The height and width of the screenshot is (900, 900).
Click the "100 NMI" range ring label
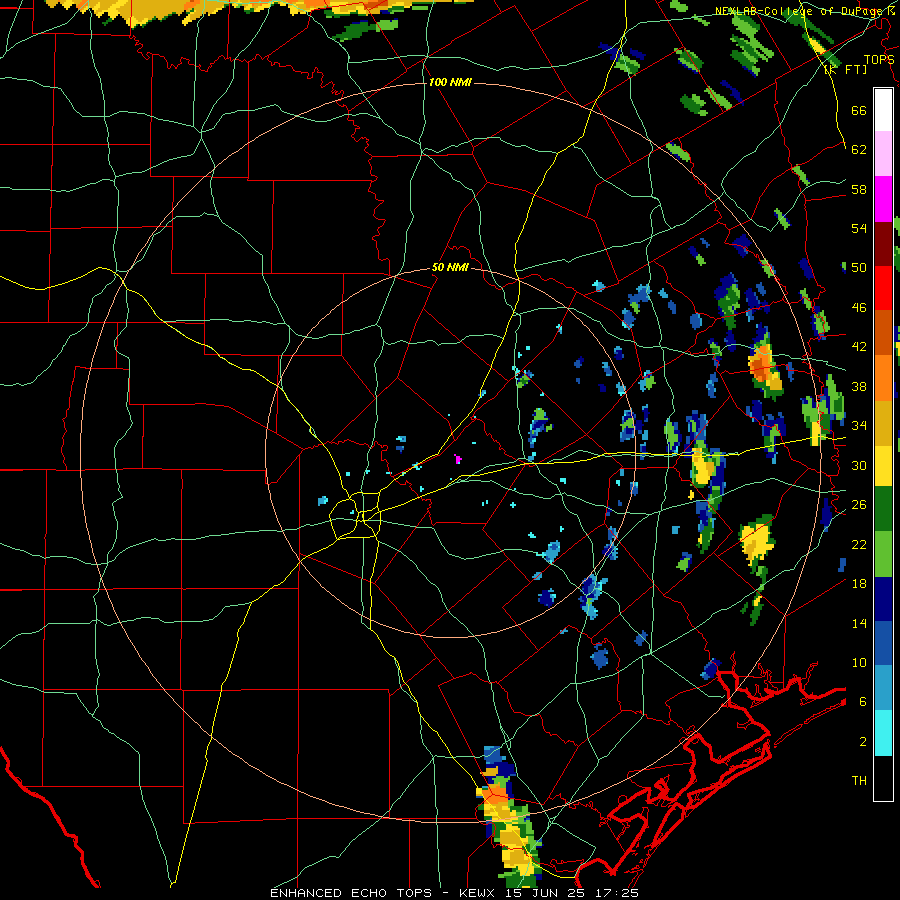[450, 83]
